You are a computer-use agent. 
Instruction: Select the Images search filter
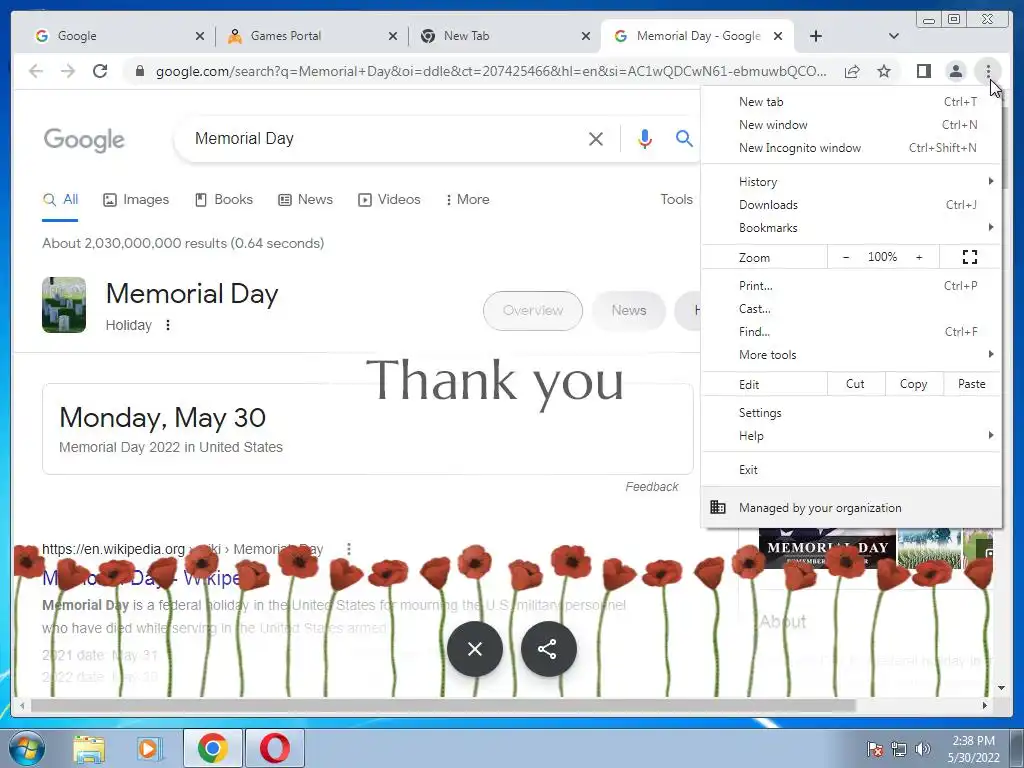136,200
